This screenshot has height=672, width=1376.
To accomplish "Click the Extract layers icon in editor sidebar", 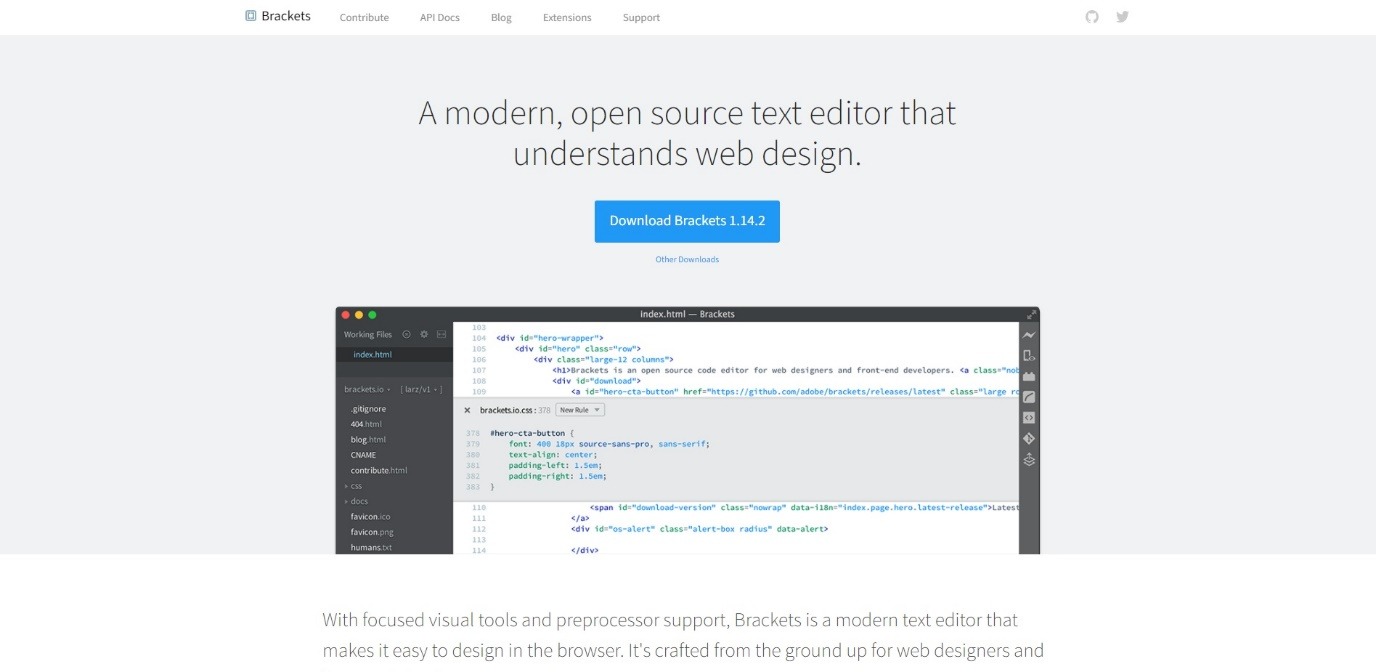I will pos(1029,460).
